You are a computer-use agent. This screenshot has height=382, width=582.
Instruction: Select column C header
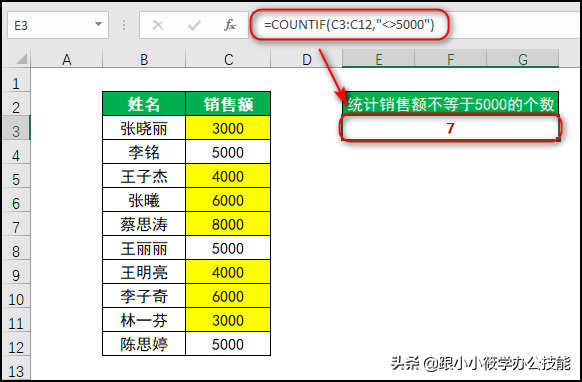coord(228,59)
